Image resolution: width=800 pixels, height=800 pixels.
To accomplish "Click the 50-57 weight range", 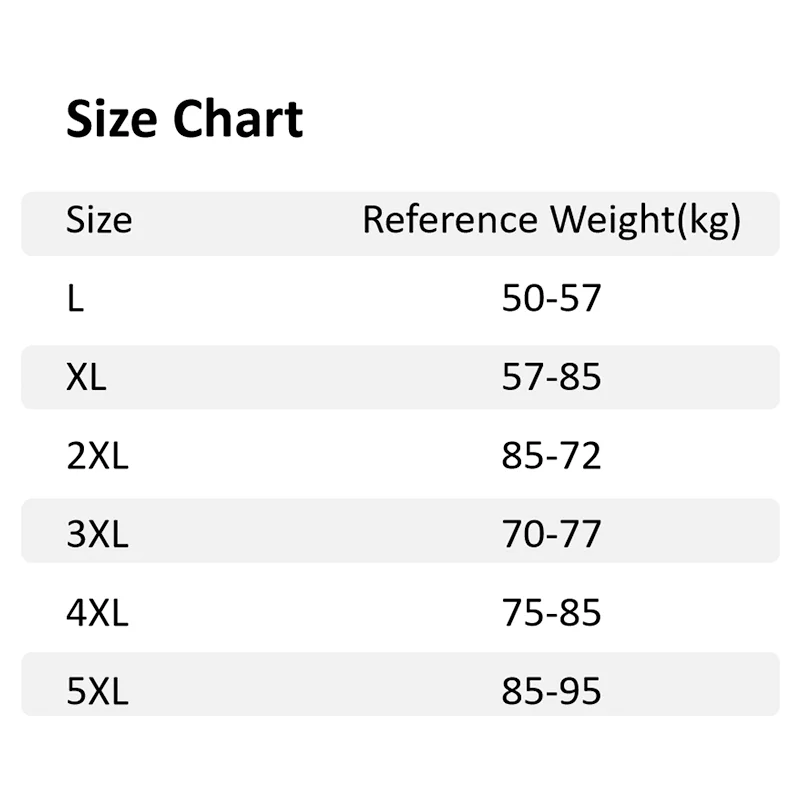I will pyautogui.click(x=551, y=299).
